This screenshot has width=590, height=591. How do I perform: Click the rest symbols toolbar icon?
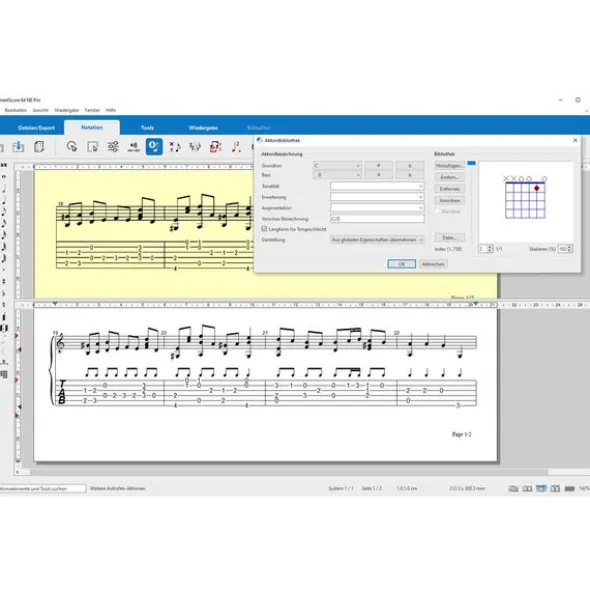coord(195,146)
